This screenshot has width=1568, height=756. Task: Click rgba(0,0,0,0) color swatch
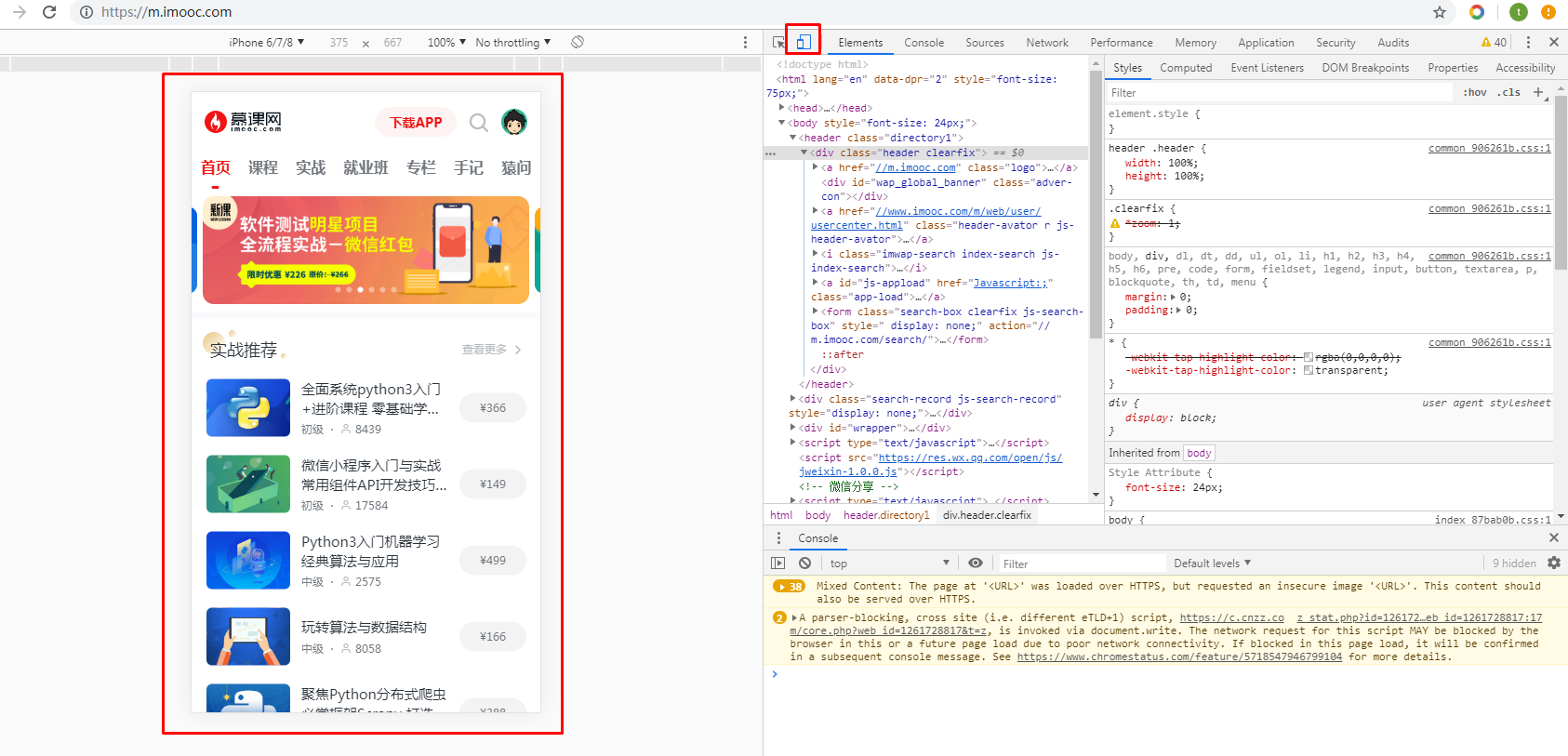tap(1309, 357)
